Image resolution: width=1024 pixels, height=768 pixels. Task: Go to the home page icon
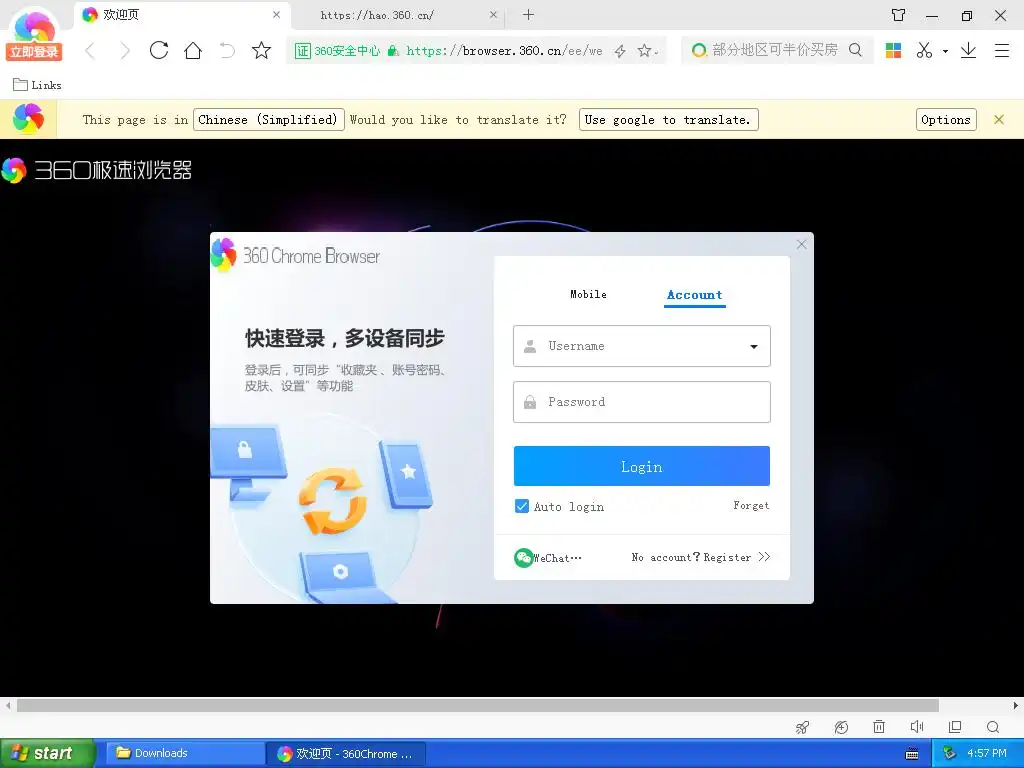193,50
